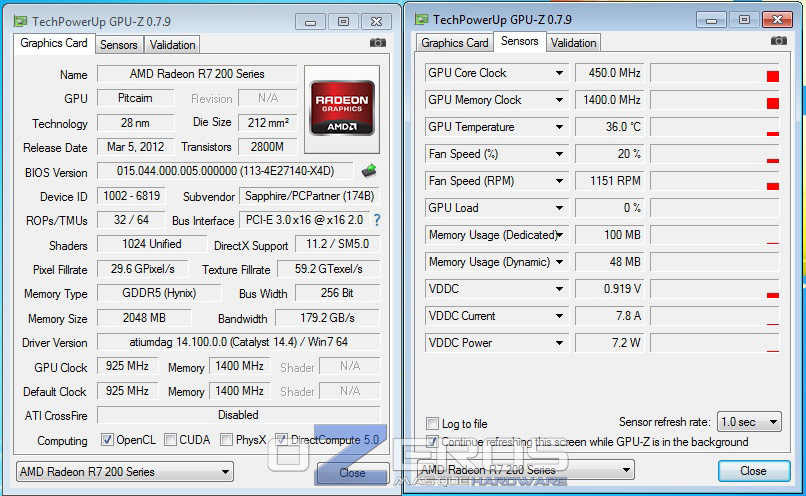Click the screenshot camera icon in the left GPU-Z window

378,43
